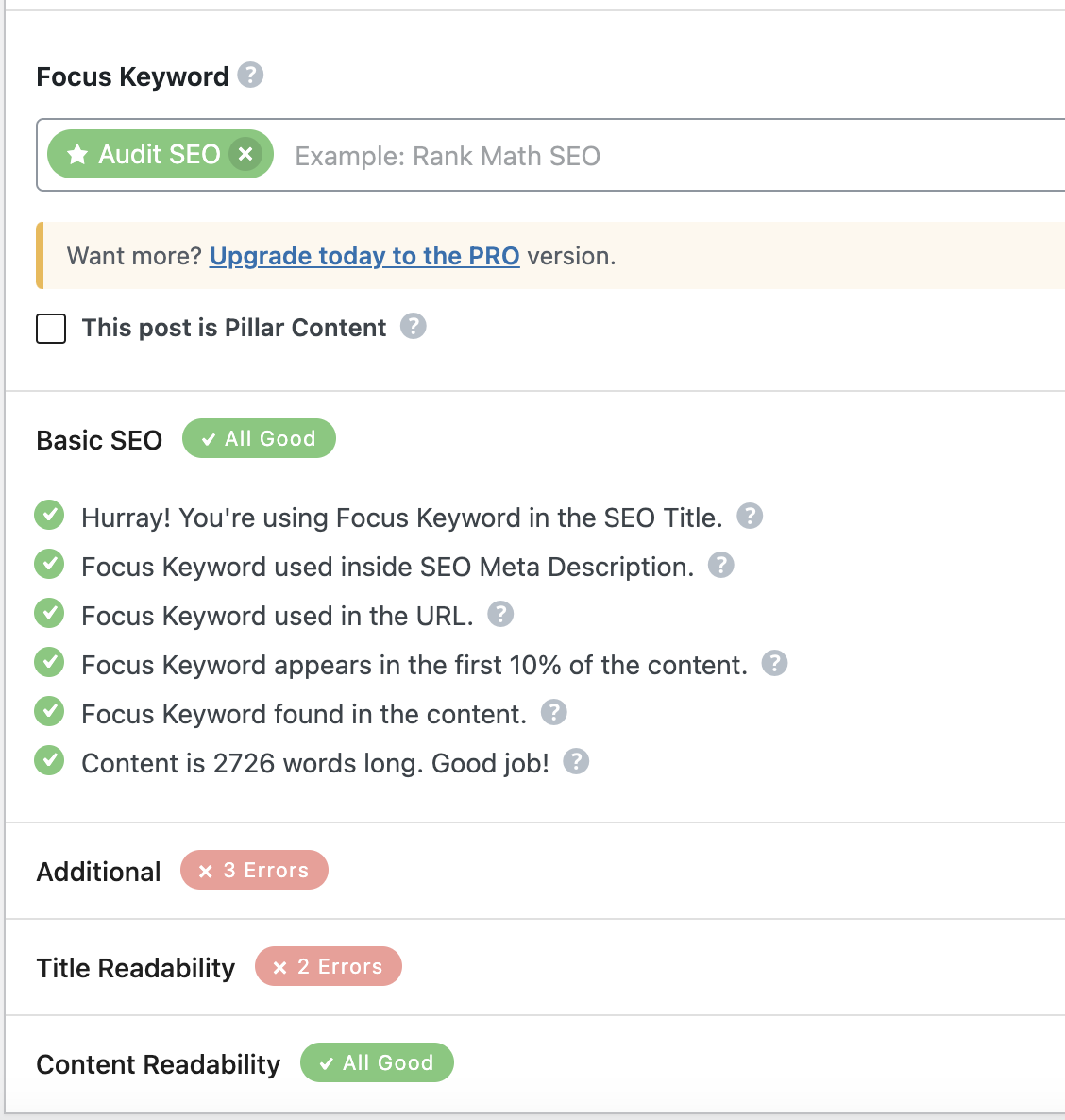The width and height of the screenshot is (1065, 1120).
Task: Open help for SEO Meta Description check
Action: pos(721,566)
